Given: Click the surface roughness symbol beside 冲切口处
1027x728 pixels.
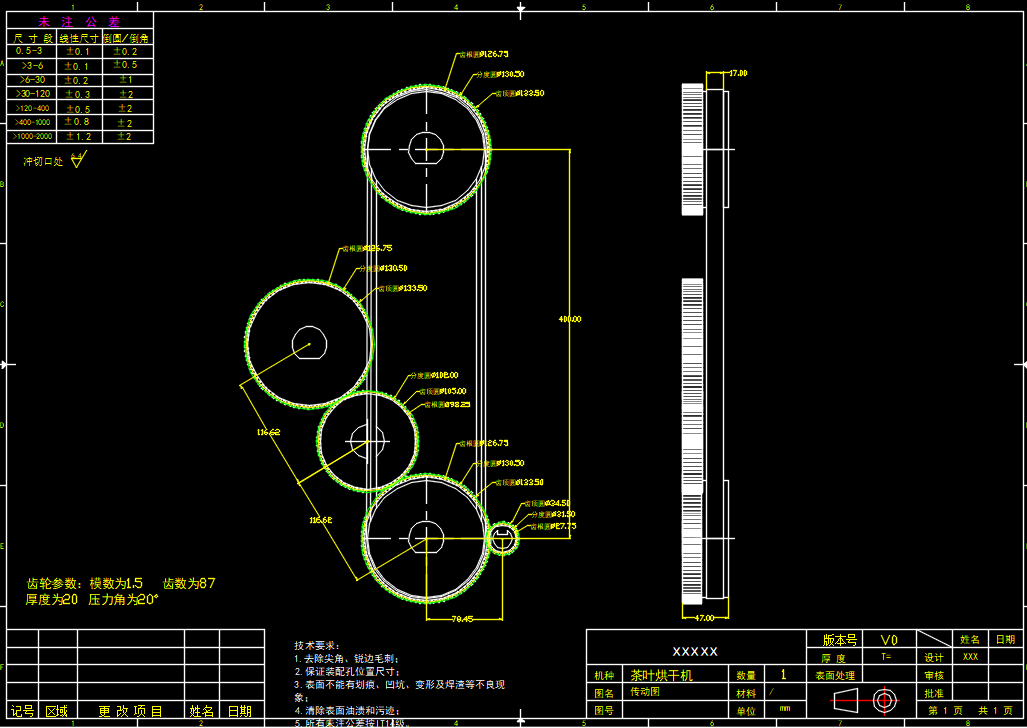Looking at the screenshot, I should pos(77,160).
